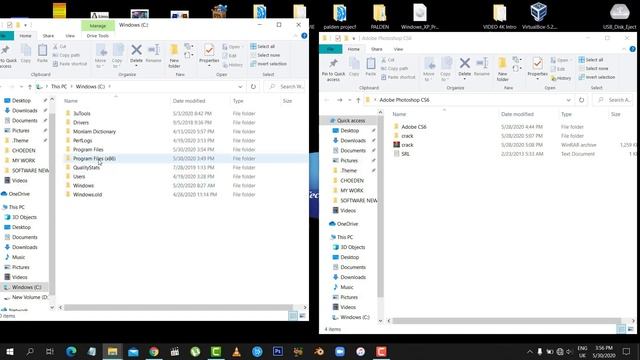Open VirtualBox desktop shortcut
Viewport: 640px width, 360px height.
(x=539, y=16)
